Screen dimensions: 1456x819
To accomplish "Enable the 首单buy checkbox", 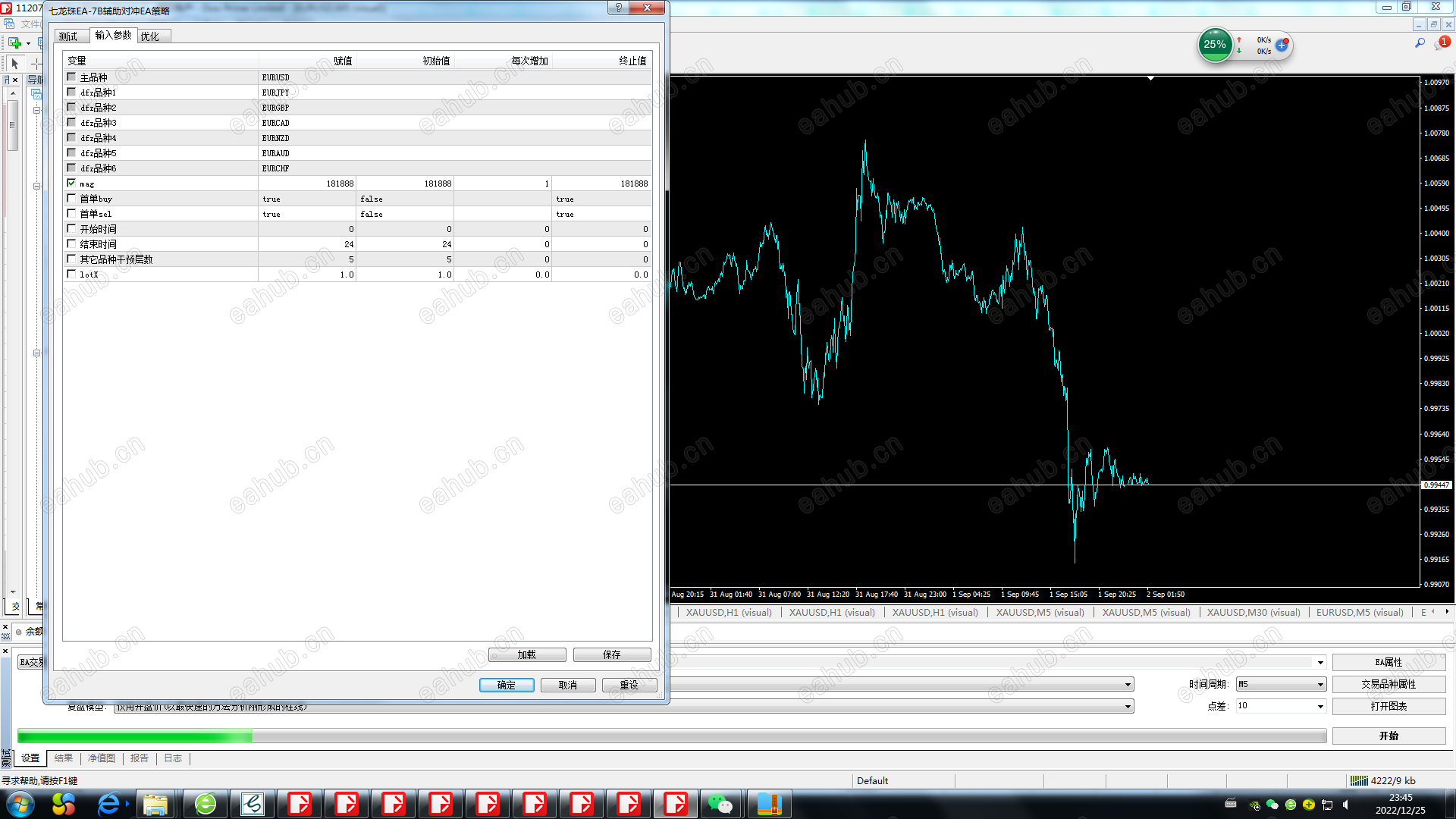I will coord(71,199).
